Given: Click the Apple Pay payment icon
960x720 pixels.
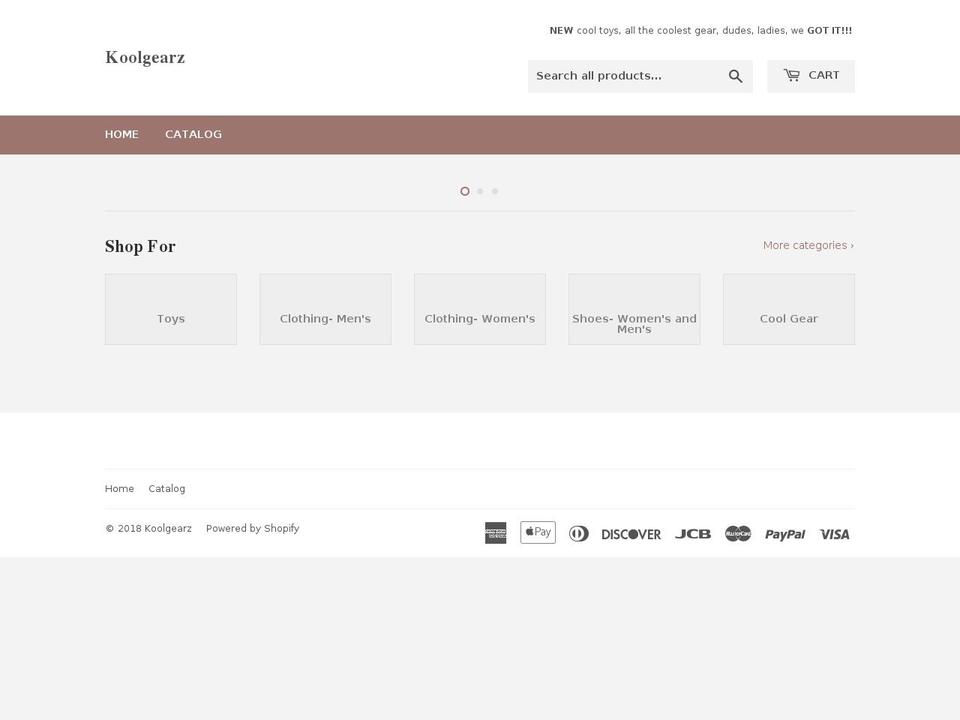Looking at the screenshot, I should pyautogui.click(x=538, y=532).
